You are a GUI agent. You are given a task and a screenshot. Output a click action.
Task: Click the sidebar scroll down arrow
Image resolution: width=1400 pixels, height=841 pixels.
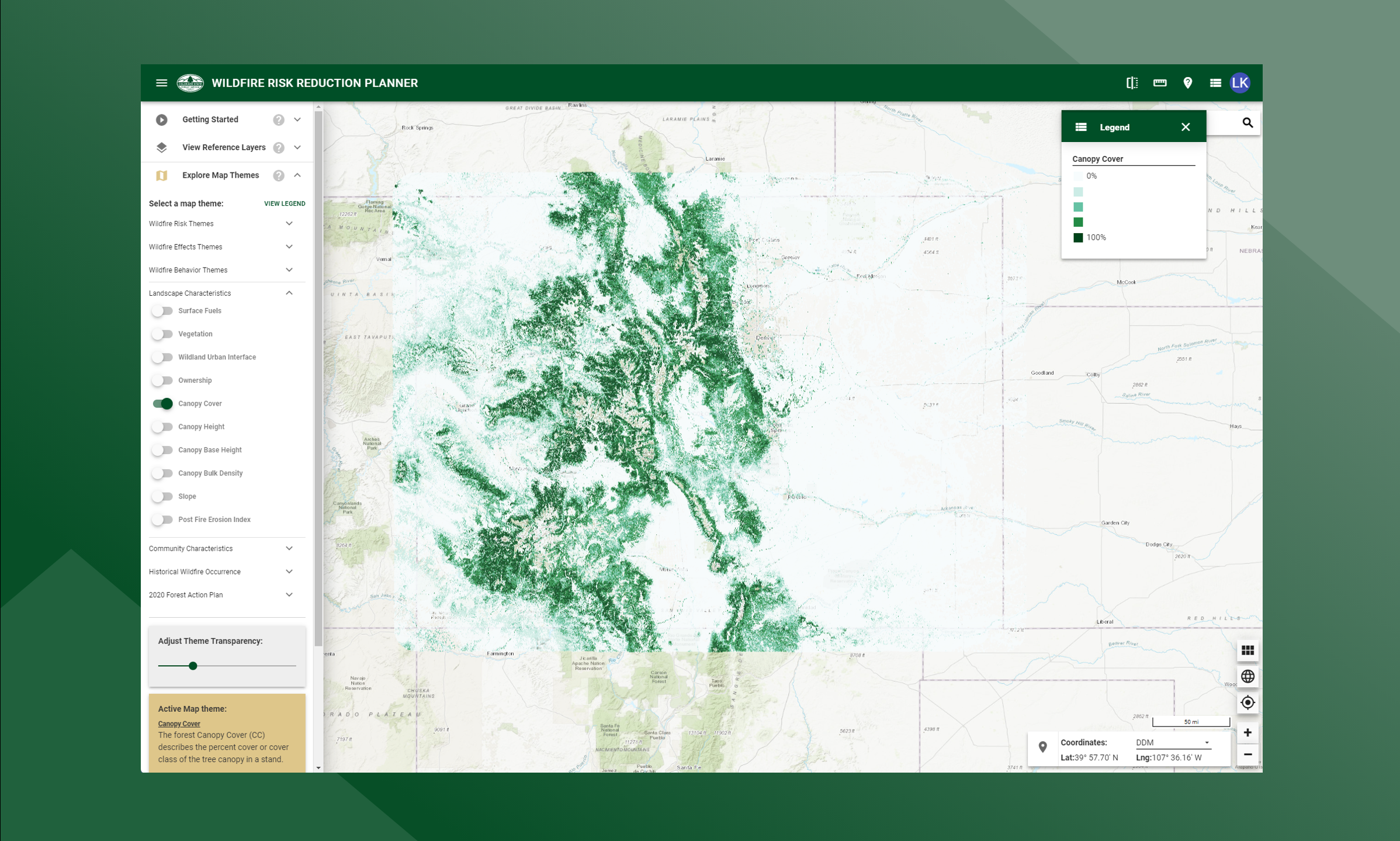(x=318, y=768)
